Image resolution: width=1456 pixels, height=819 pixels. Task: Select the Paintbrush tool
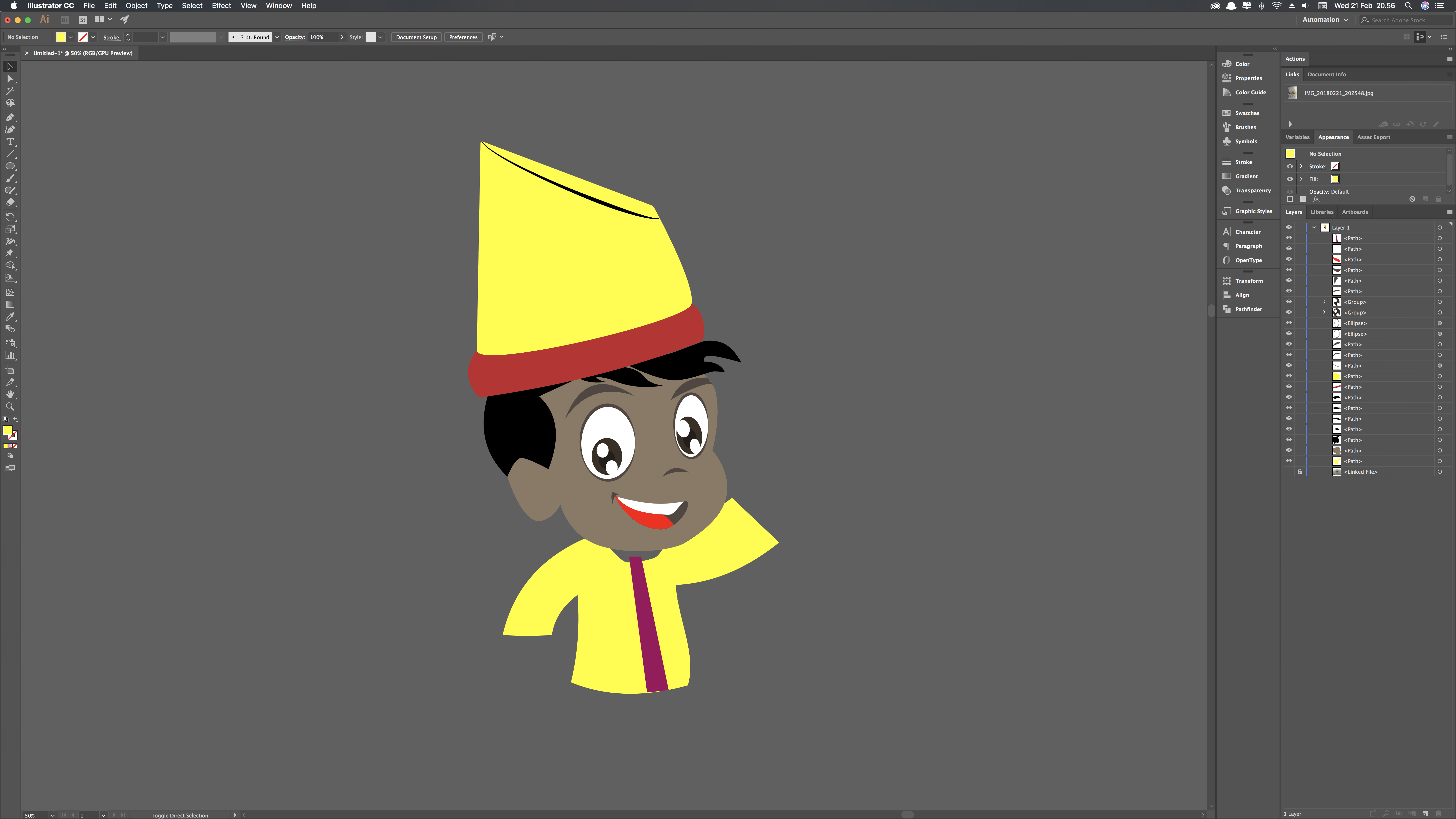(10, 178)
